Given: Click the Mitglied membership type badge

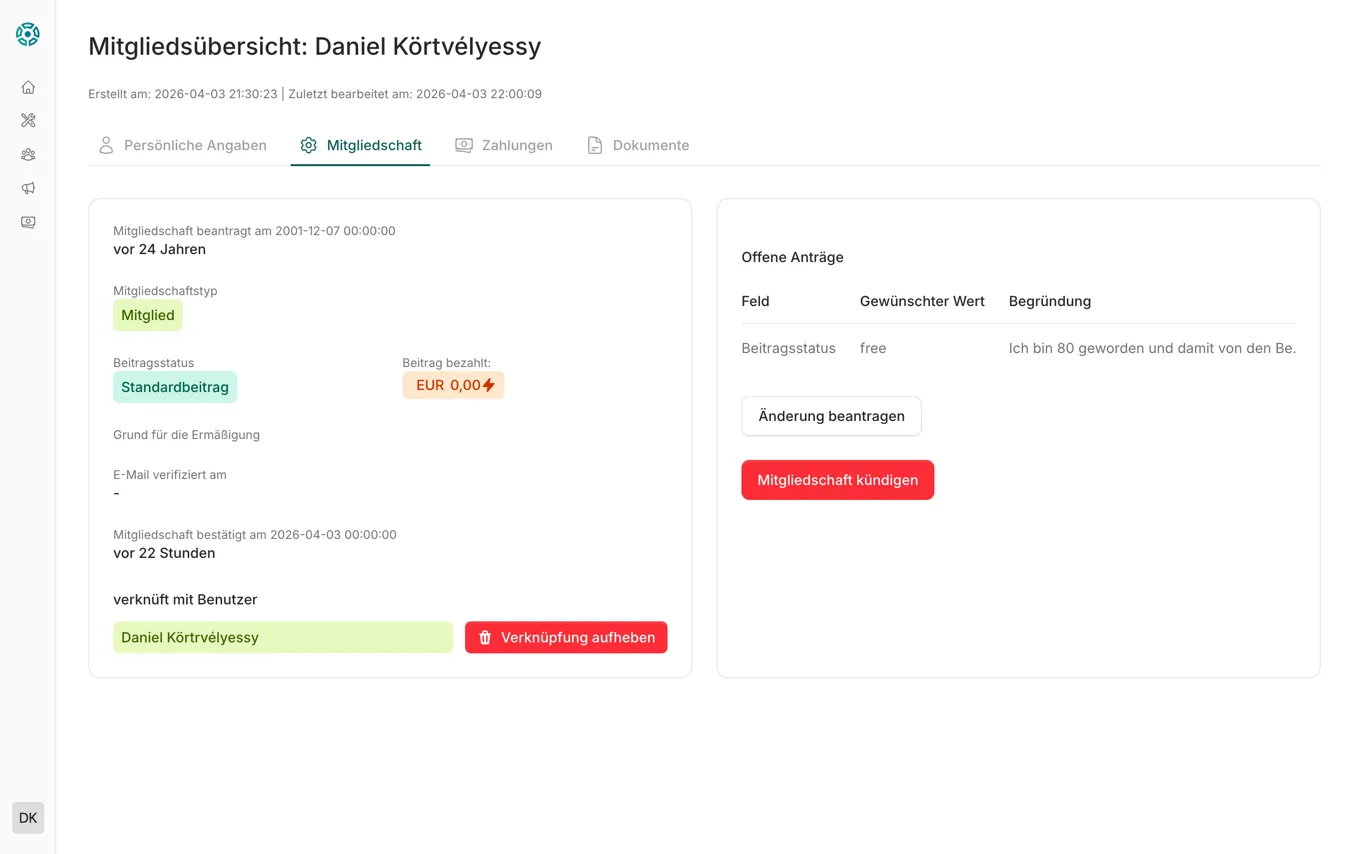Looking at the screenshot, I should click(x=148, y=315).
